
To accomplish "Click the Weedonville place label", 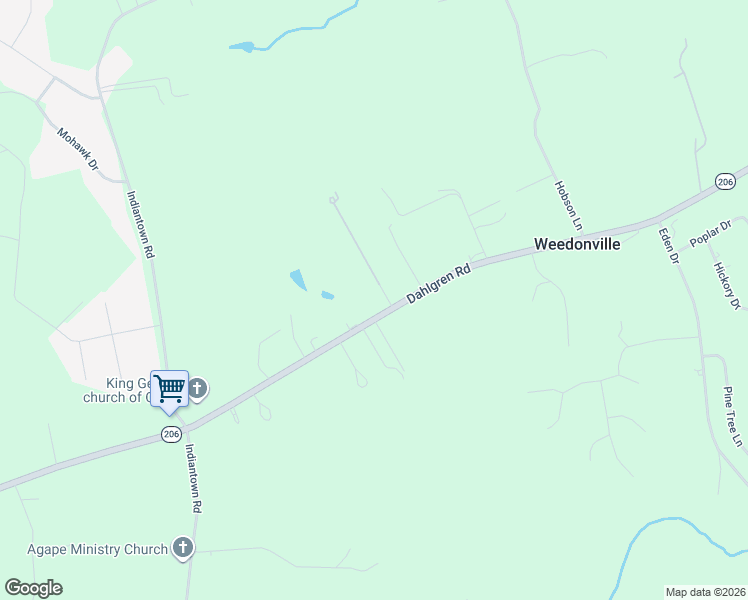I will coord(577,244).
